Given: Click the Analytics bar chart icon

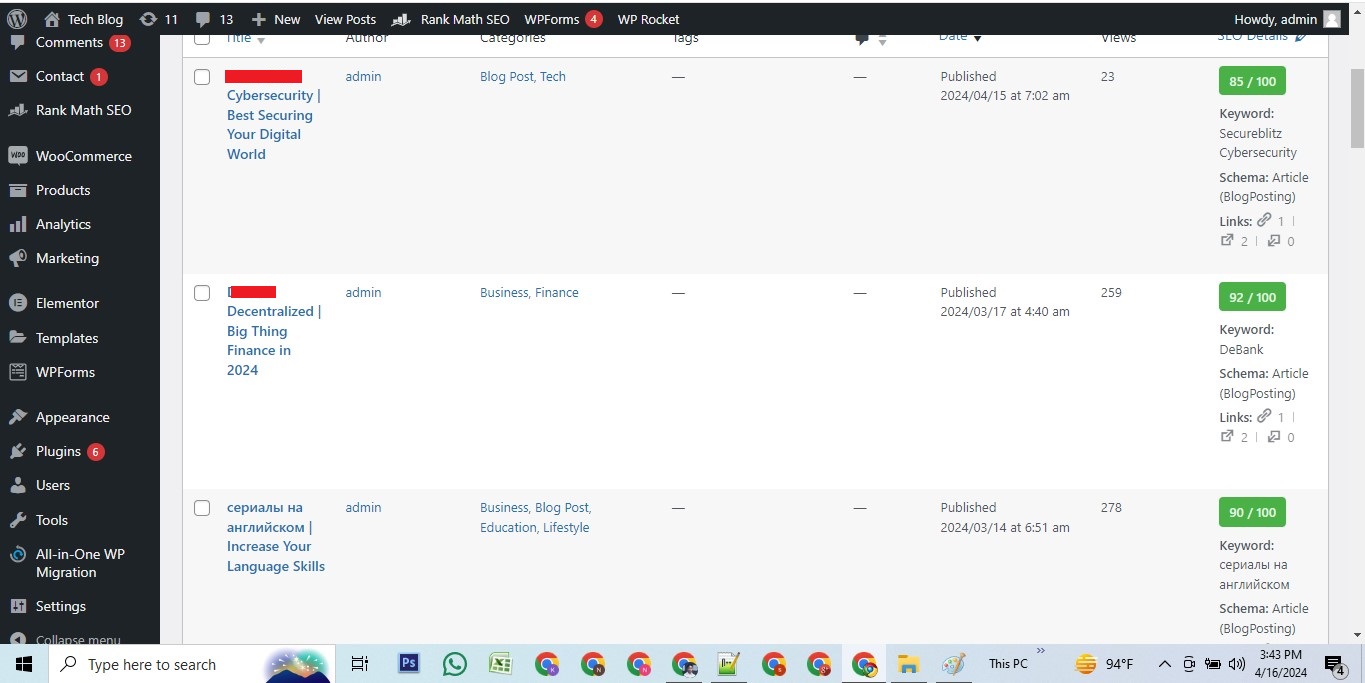Looking at the screenshot, I should pyautogui.click(x=17, y=224).
